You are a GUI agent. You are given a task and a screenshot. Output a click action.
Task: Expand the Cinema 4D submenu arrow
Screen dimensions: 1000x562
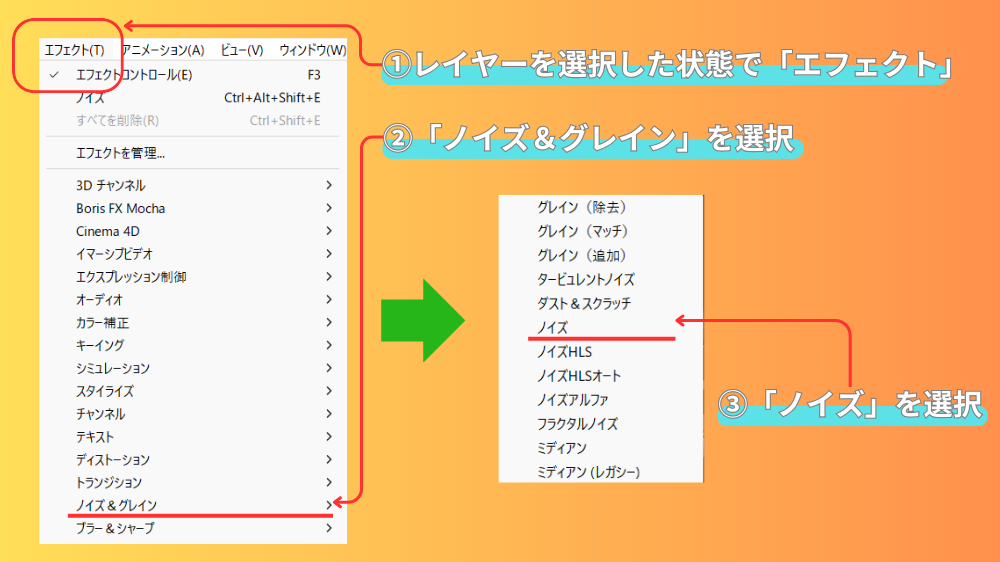point(329,231)
